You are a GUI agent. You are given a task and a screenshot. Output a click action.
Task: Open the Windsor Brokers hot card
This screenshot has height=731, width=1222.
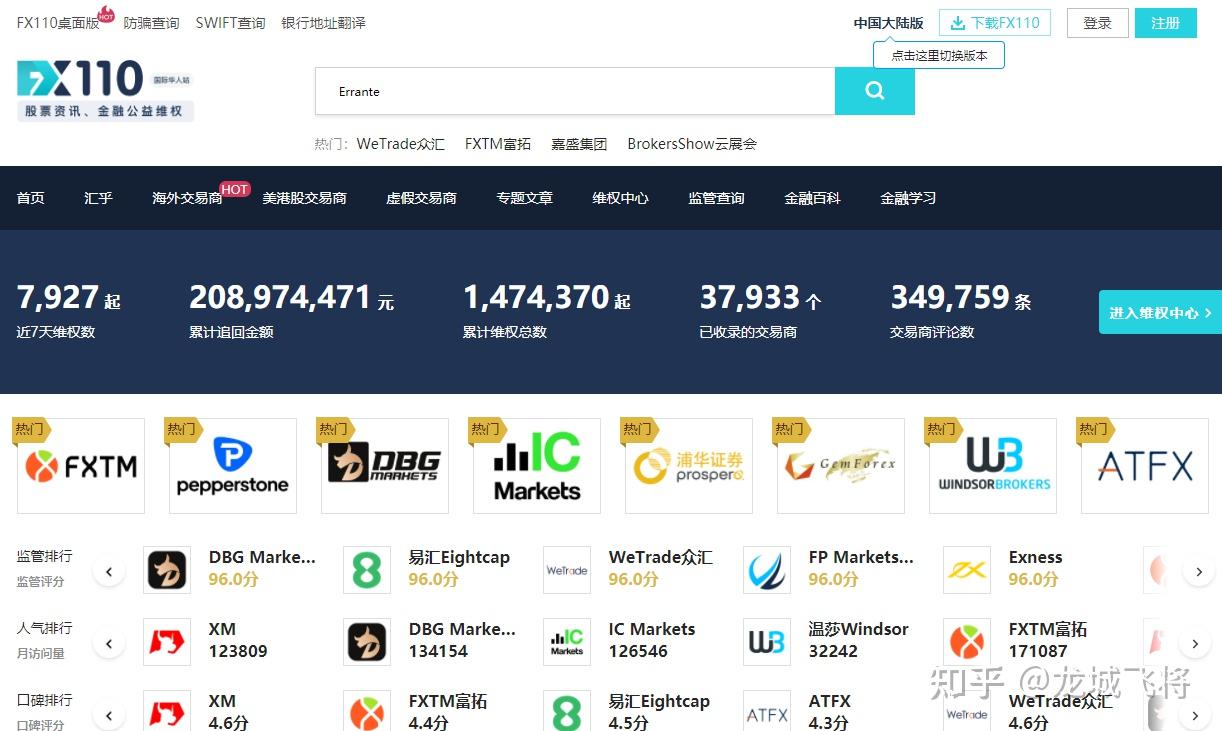click(993, 466)
